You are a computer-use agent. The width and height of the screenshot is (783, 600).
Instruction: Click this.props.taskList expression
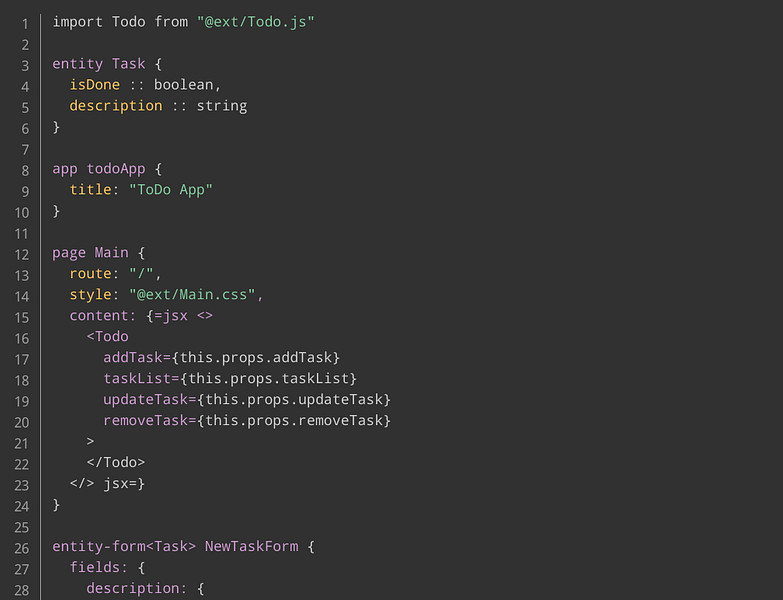pos(268,378)
